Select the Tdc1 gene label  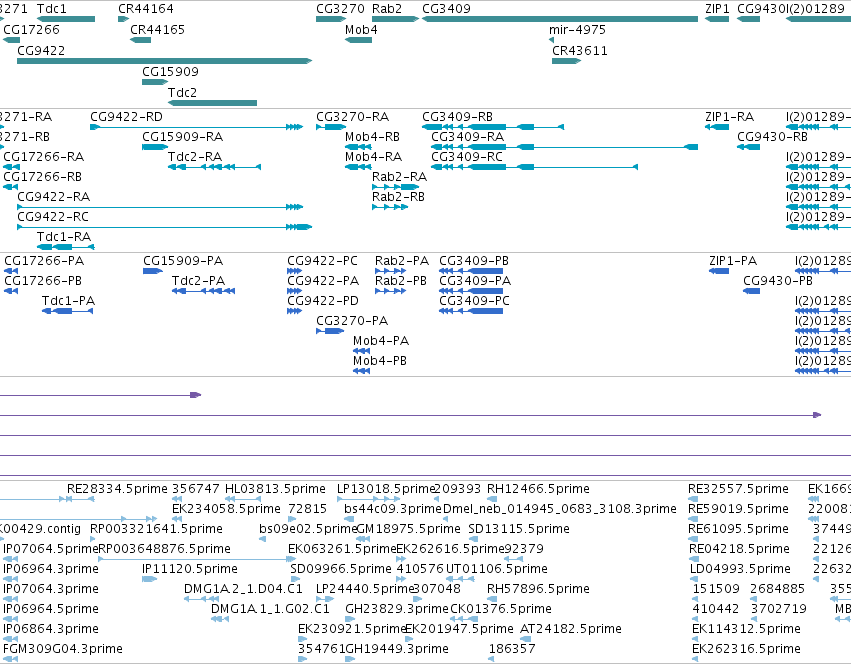coord(52,9)
